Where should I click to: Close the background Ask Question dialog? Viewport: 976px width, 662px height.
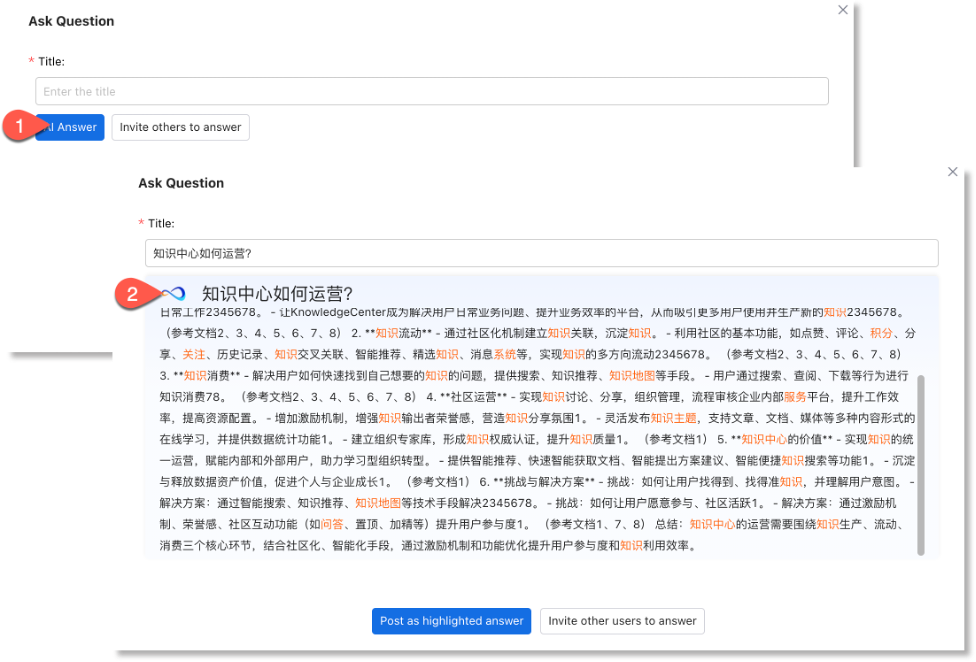pos(842,10)
